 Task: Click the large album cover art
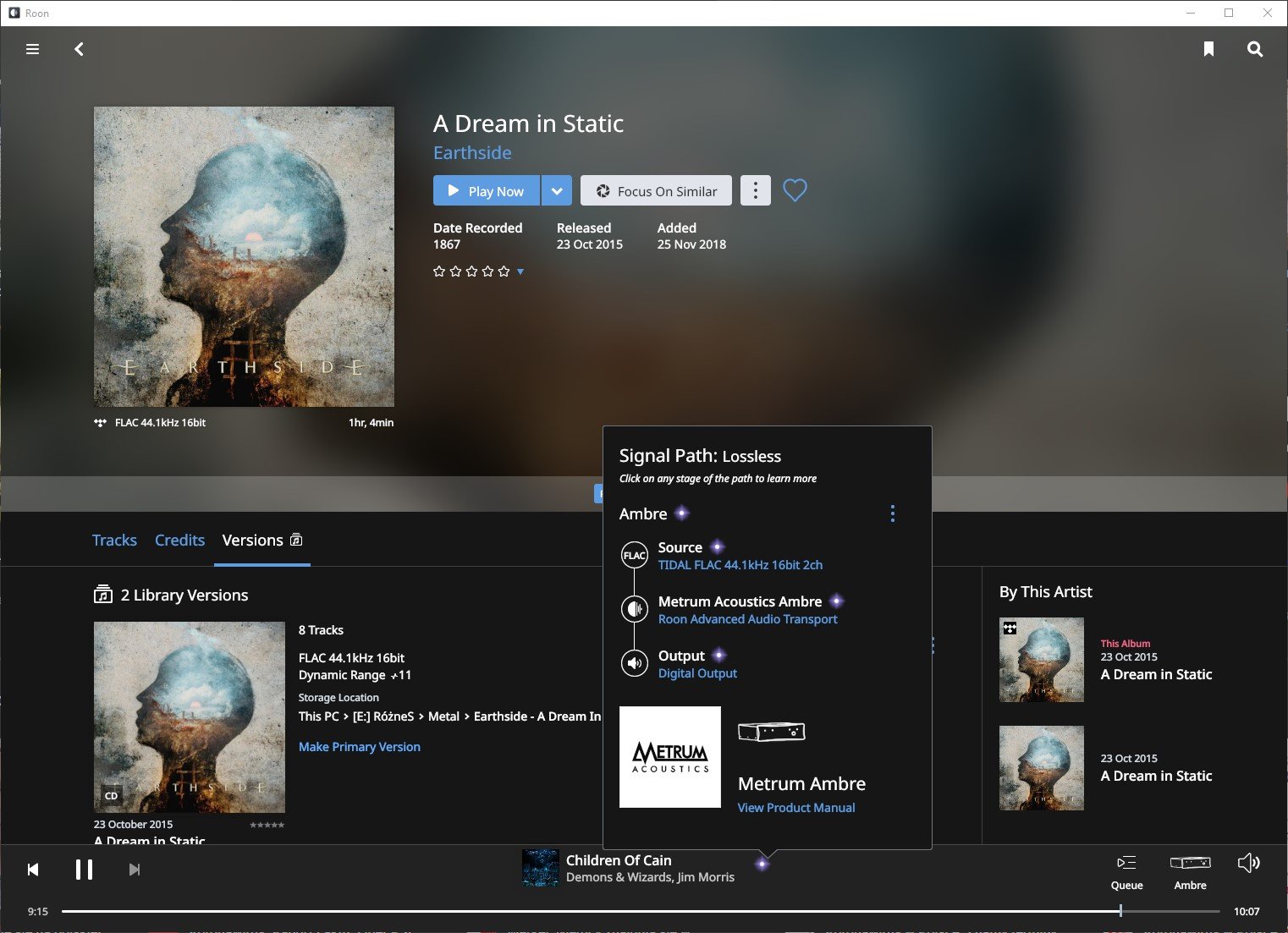click(x=244, y=256)
